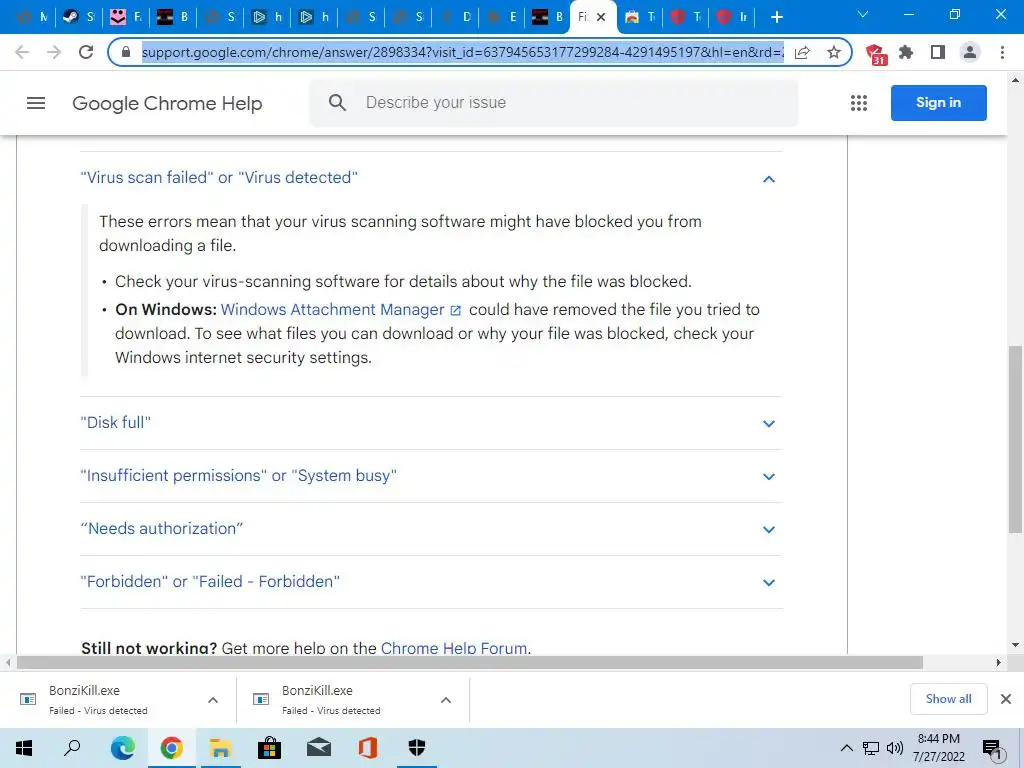
Task: Open notification center icon
Action: coord(992,749)
